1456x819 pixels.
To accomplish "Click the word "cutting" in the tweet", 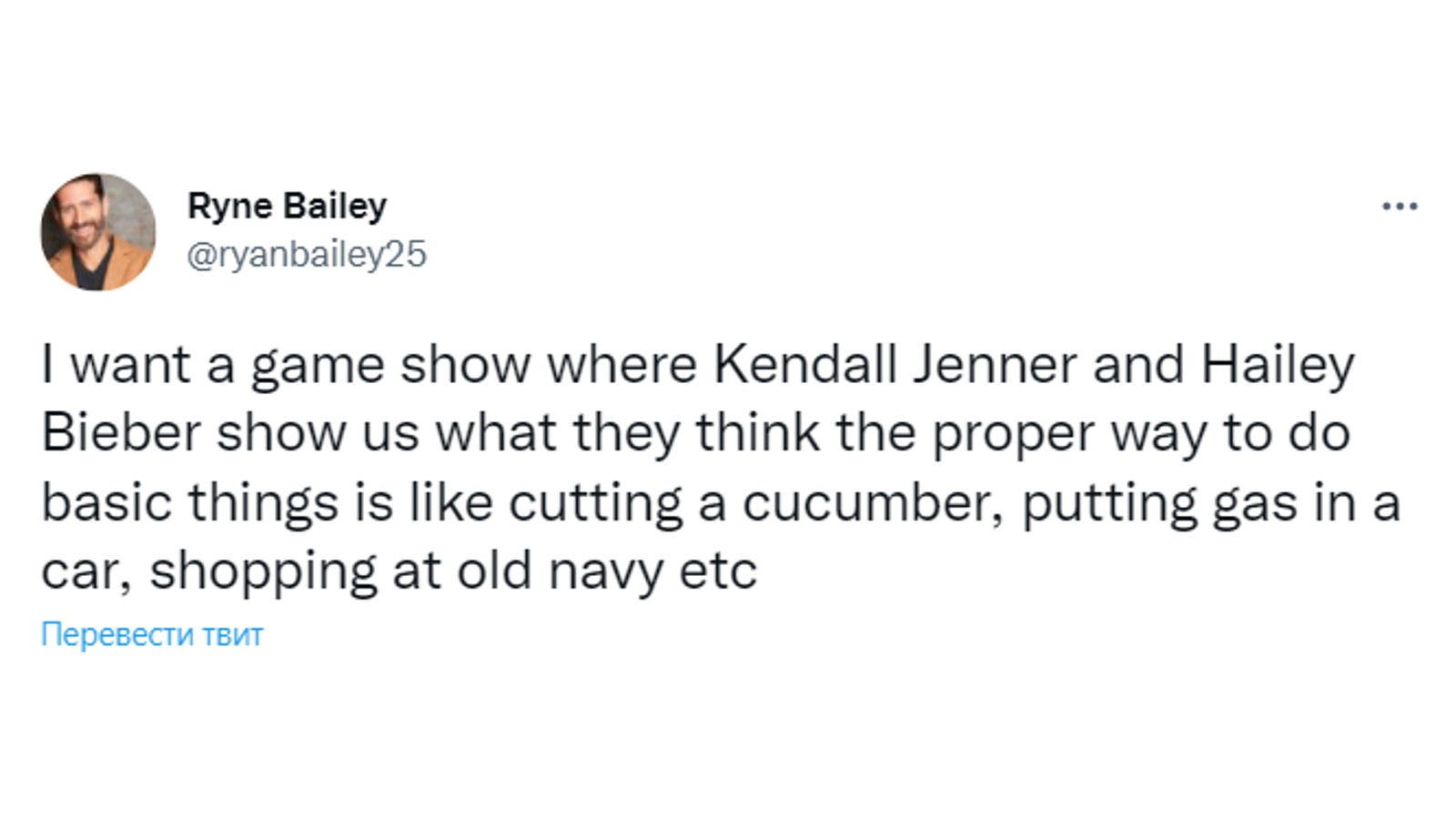I will tap(595, 502).
